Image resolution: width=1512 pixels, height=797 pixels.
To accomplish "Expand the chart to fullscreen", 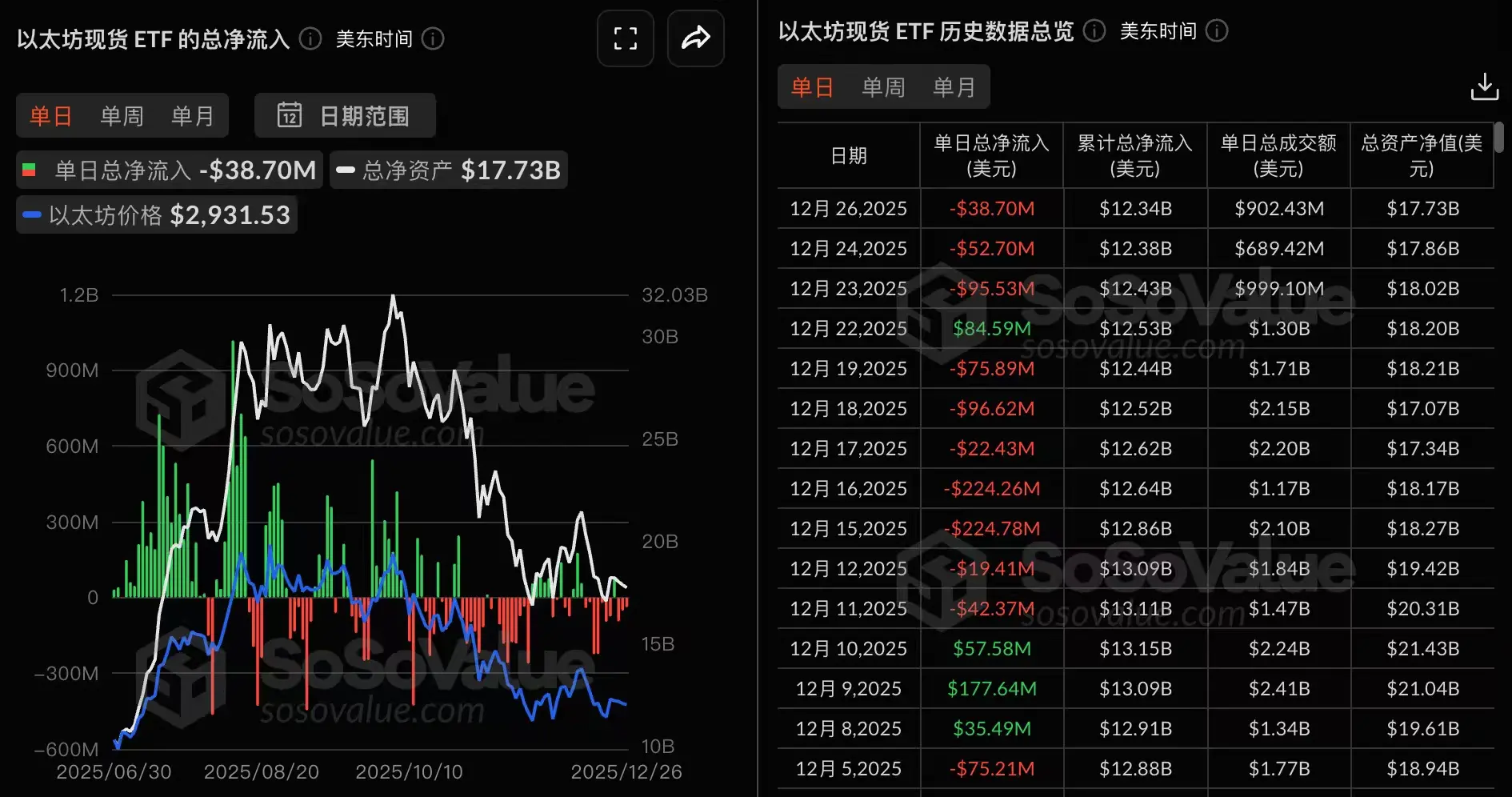I will pyautogui.click(x=625, y=38).
